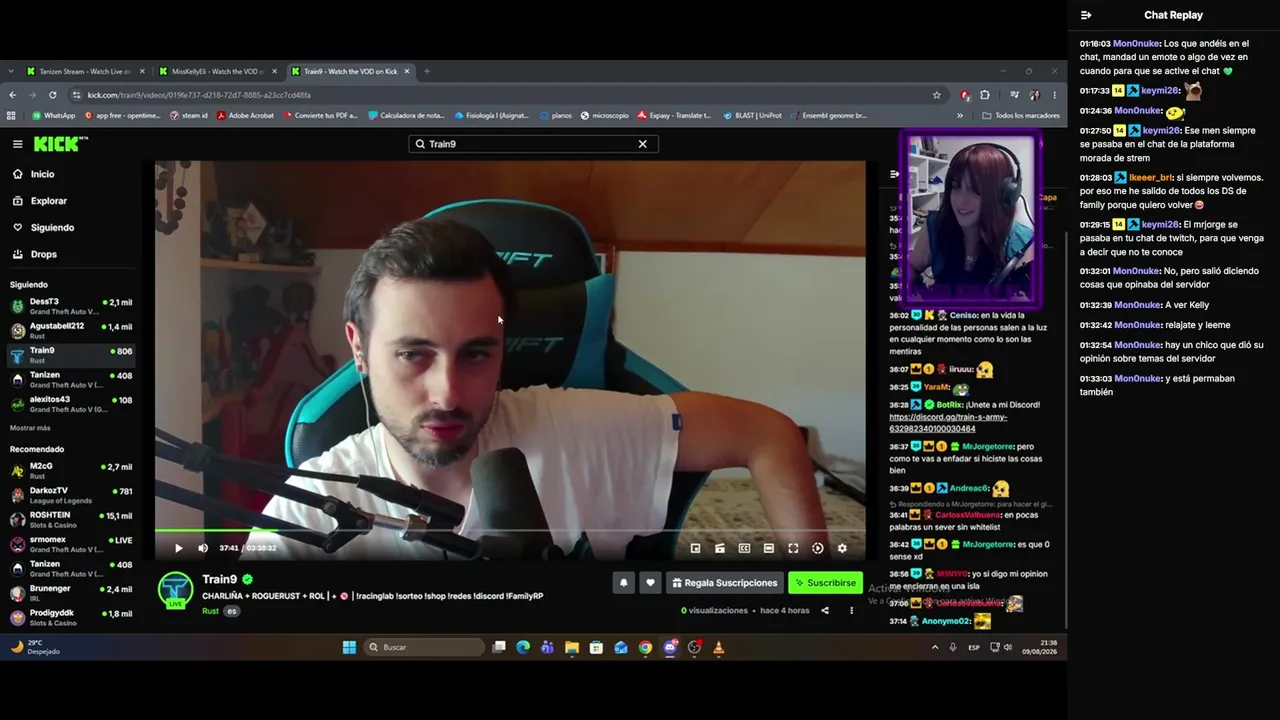Play the Train9 VOD video
This screenshot has width=1280, height=720.
(178, 548)
